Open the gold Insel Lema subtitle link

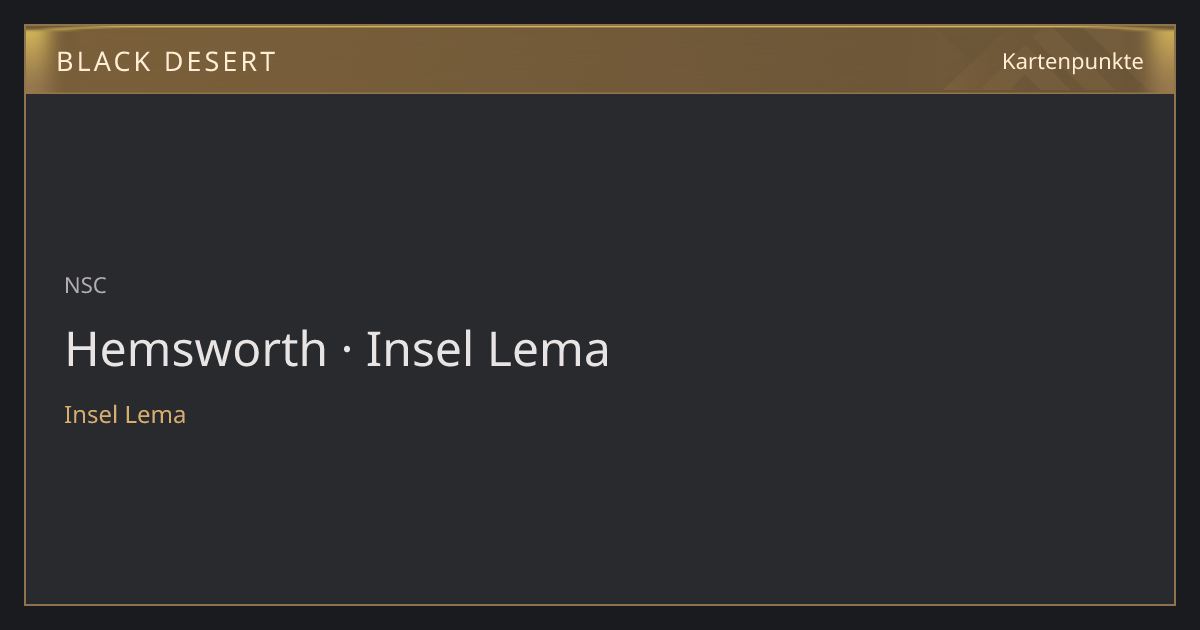coord(125,415)
